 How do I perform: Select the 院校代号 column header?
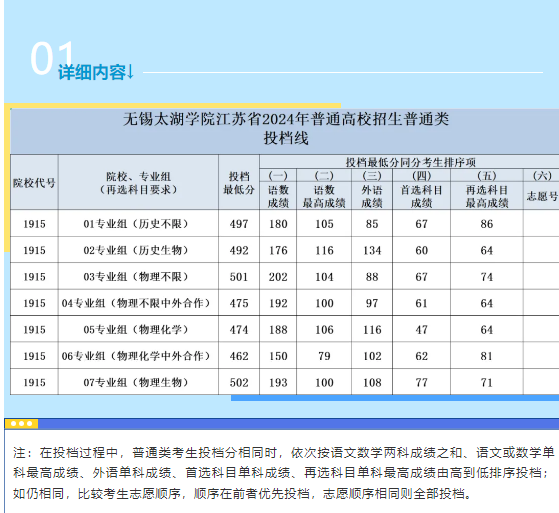[x=34, y=183]
